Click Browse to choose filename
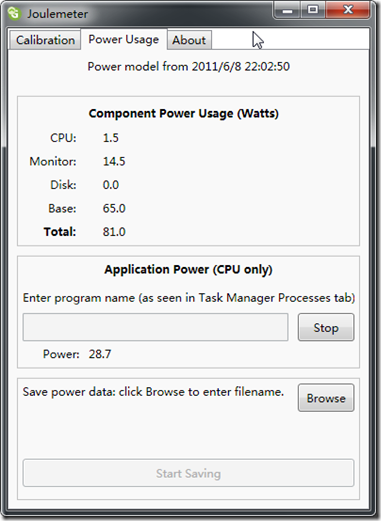 [326, 398]
